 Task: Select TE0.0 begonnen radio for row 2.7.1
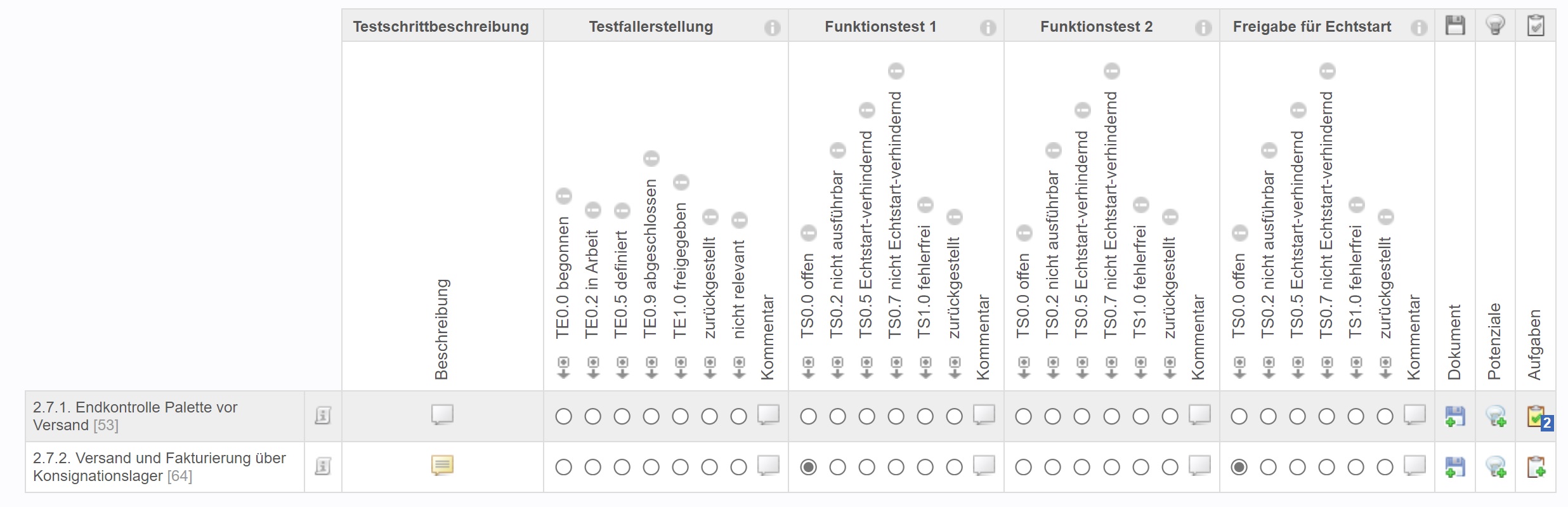(563, 416)
